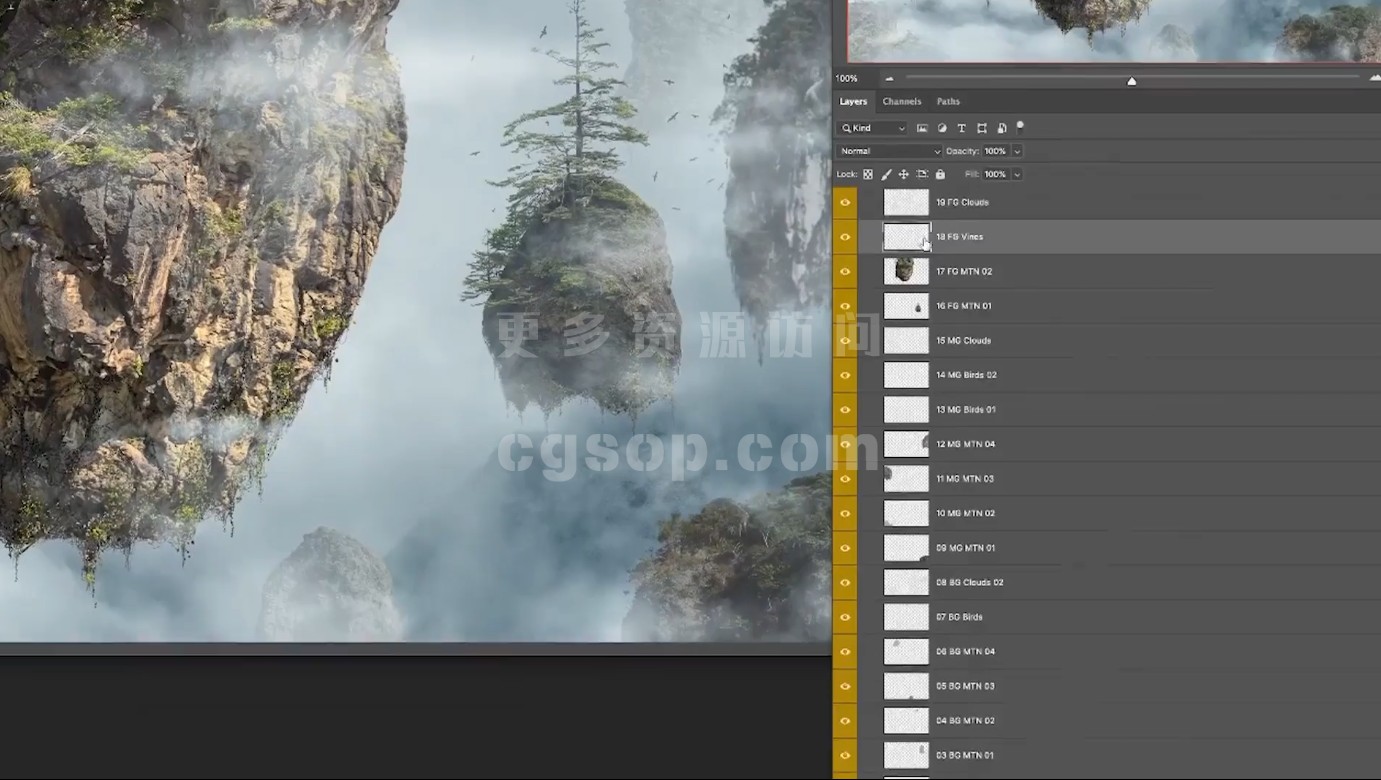The image size is (1381, 780).
Task: Lock layer position with move icon
Action: 904,174
